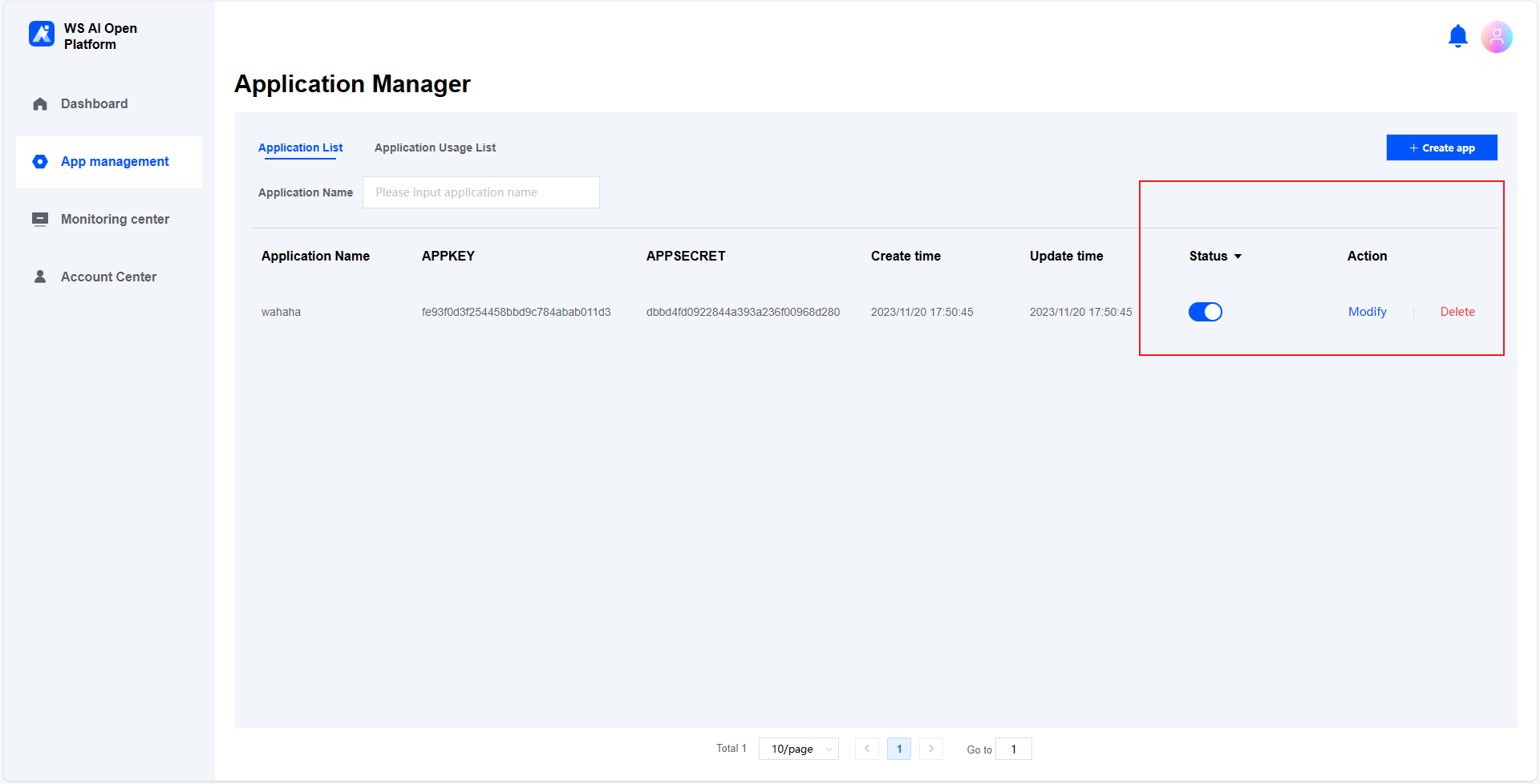Go to previous page arrow
The width and height of the screenshot is (1540, 784).
click(866, 749)
